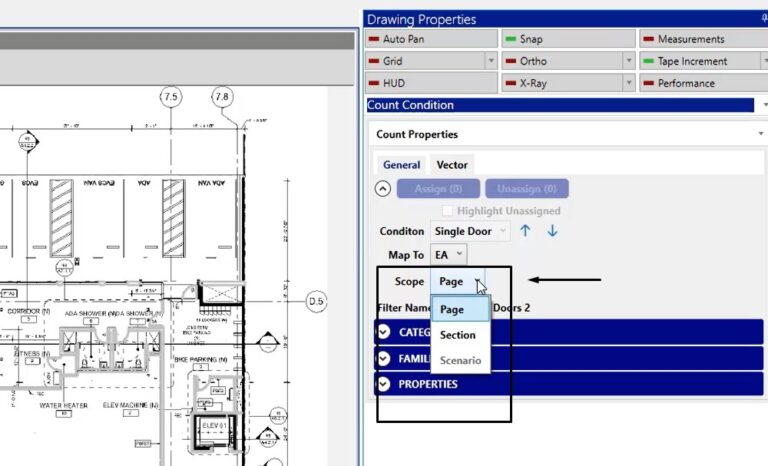Click grid bubble D.5 on drawing
Screen dimensions: 768x466
(x=316, y=301)
